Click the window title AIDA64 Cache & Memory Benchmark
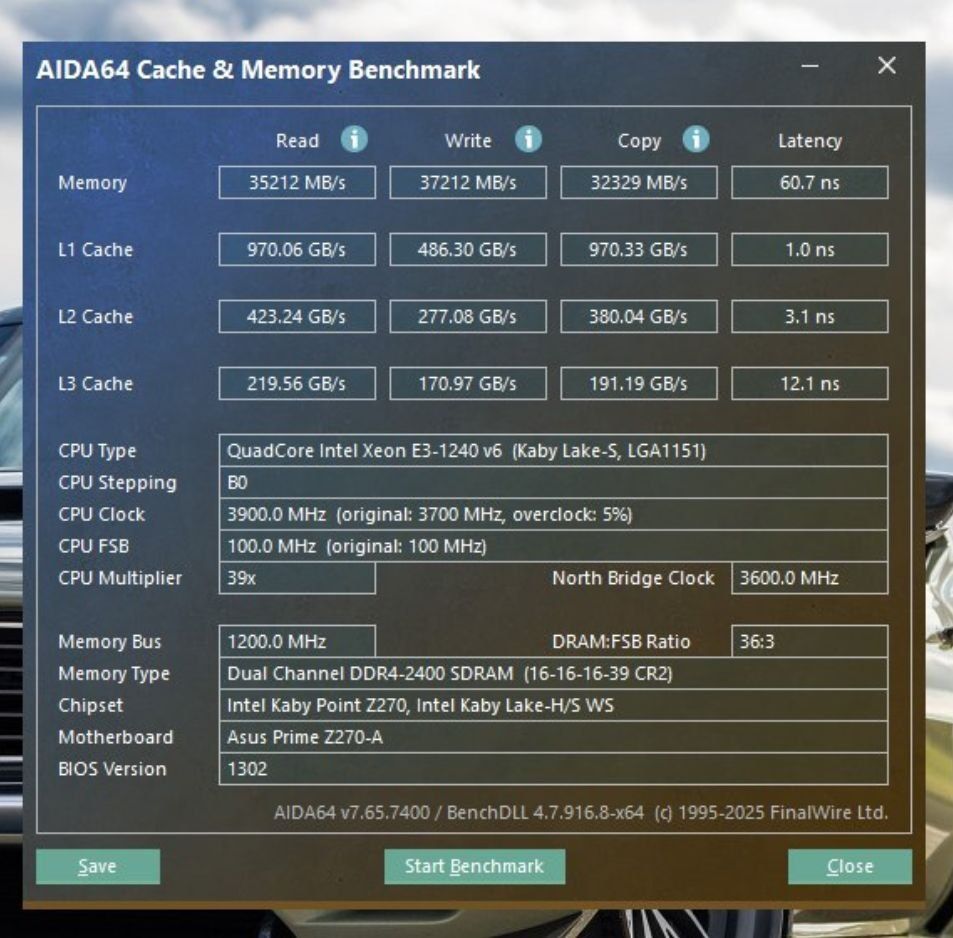 coord(258,70)
